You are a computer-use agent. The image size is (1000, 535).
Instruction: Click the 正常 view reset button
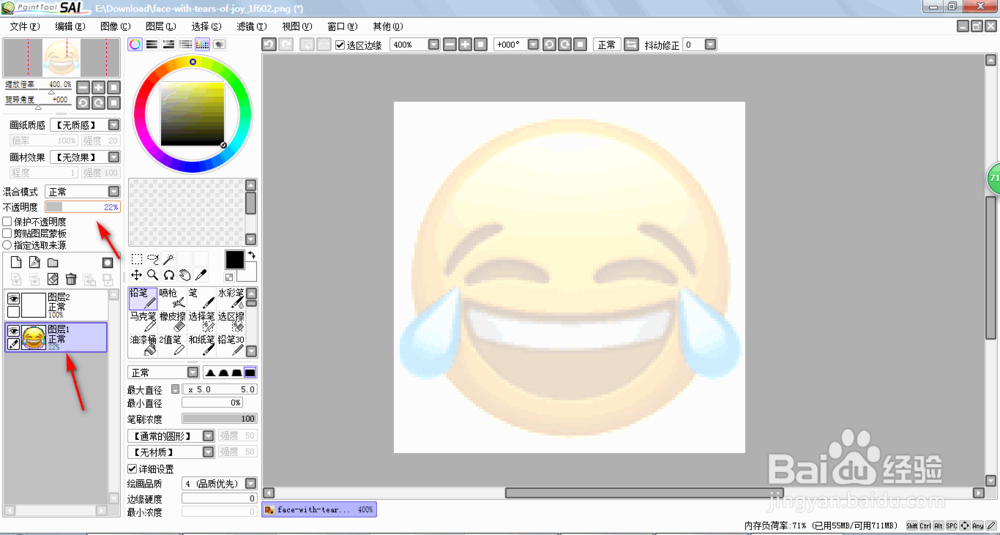pos(607,45)
